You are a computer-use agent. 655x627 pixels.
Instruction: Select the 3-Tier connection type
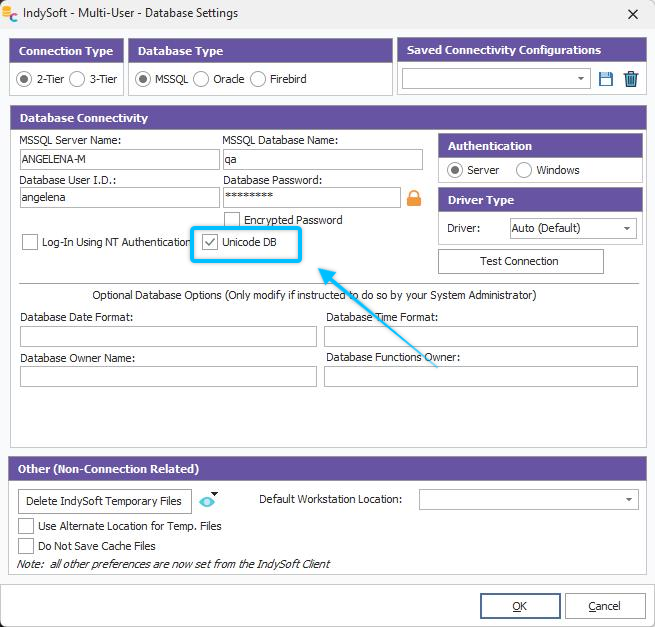tap(77, 79)
